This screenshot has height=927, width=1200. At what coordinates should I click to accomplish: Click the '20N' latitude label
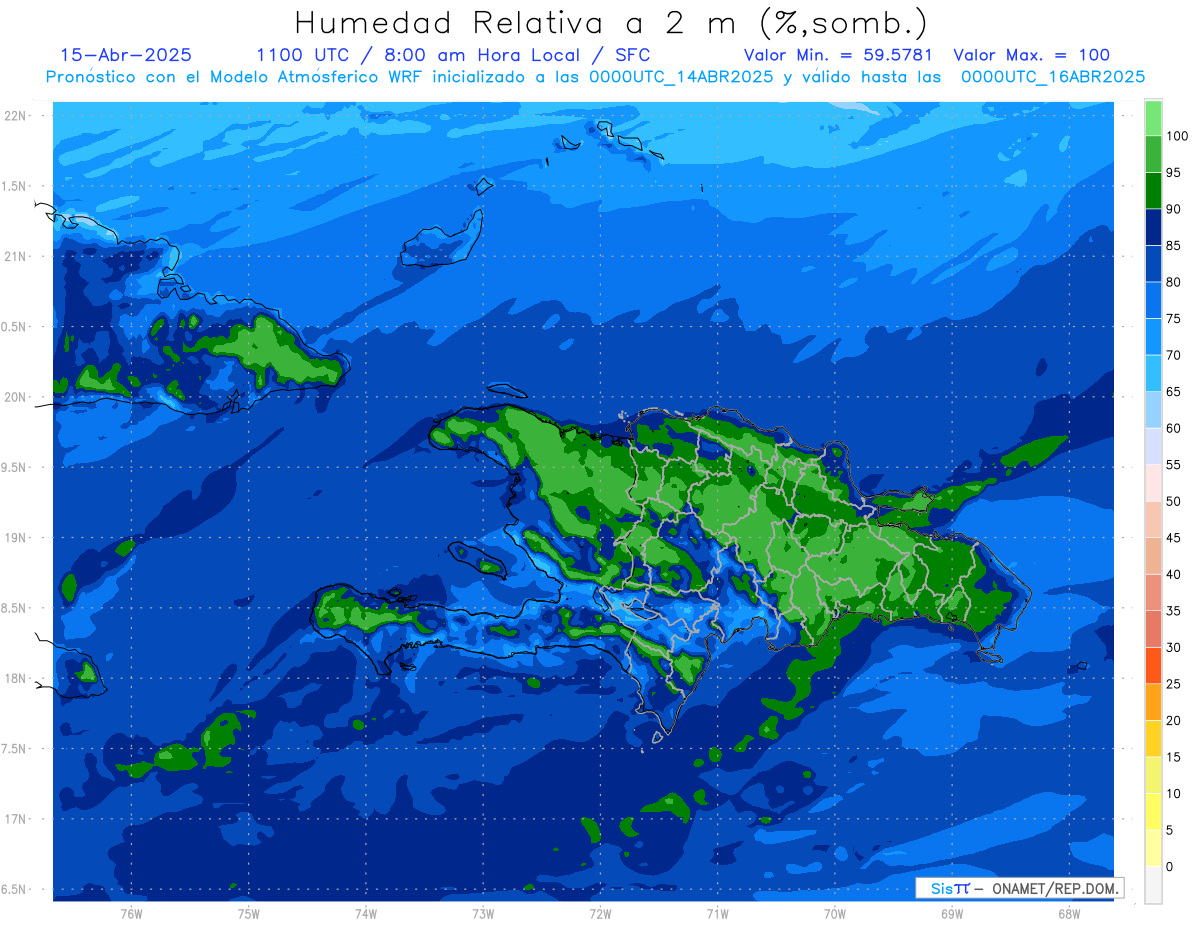coord(16,397)
